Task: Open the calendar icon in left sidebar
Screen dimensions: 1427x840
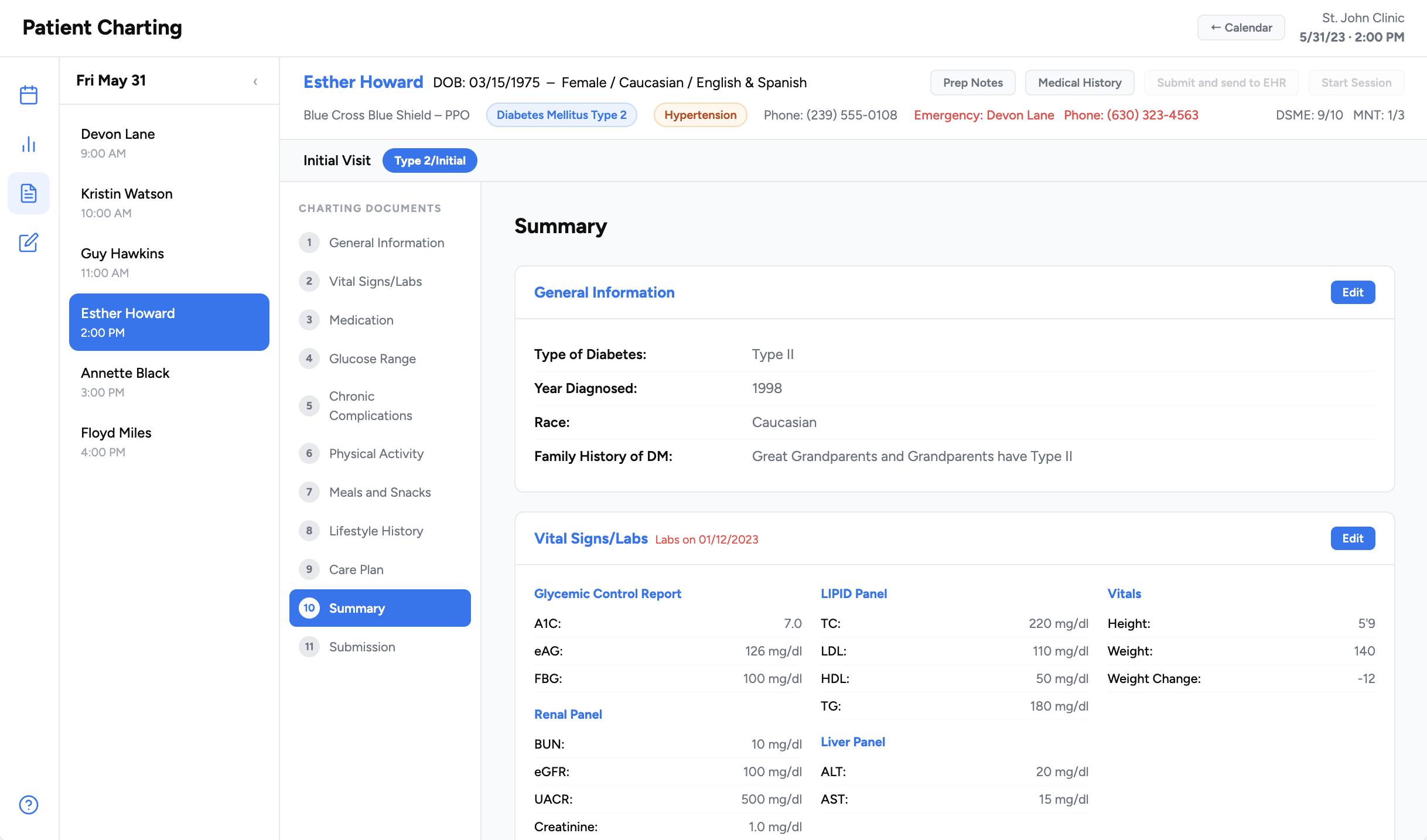Action: 29,95
